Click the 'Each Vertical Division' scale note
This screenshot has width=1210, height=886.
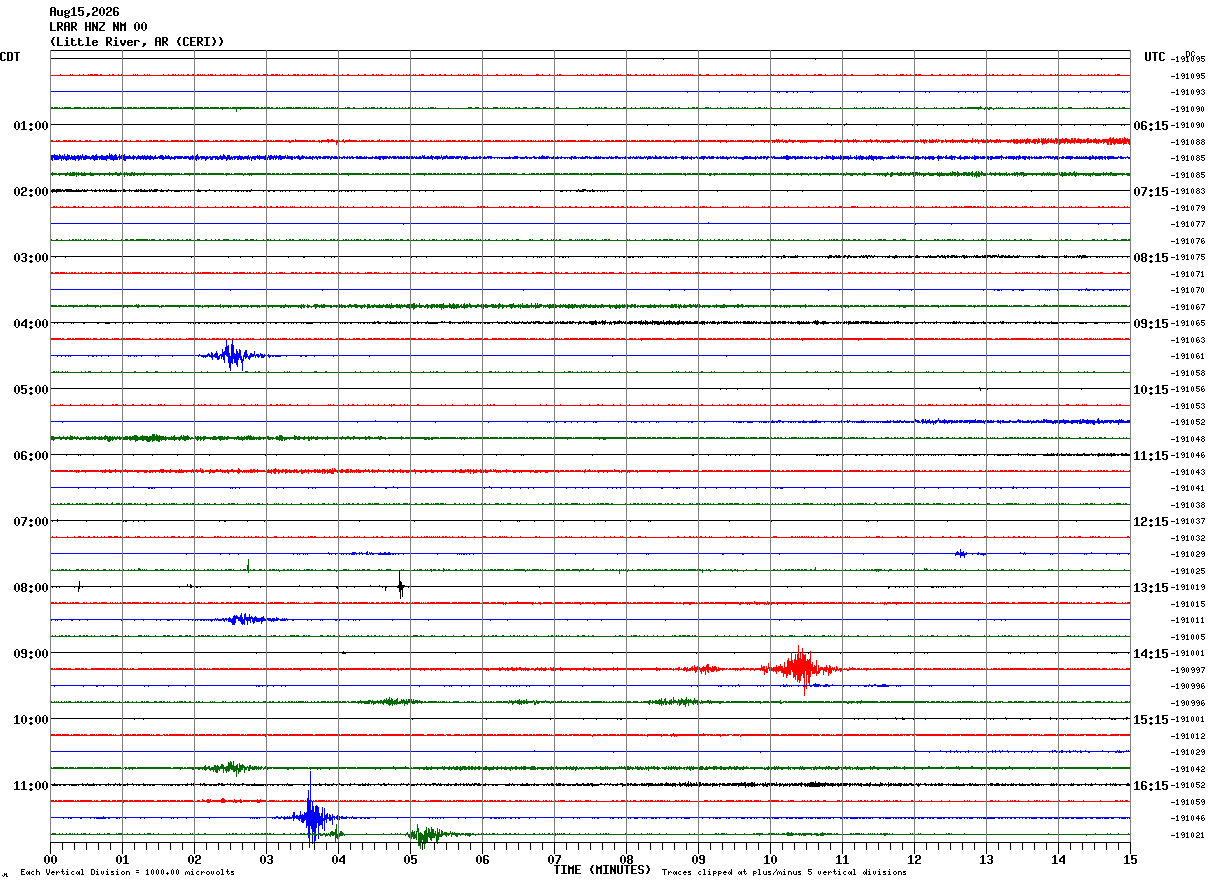pos(127,872)
